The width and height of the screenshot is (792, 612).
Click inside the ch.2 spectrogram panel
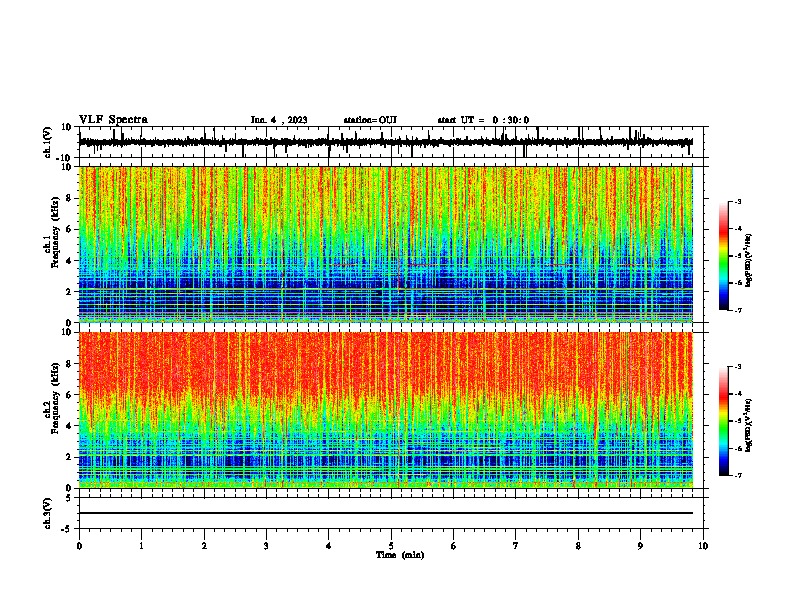[x=385, y=410]
